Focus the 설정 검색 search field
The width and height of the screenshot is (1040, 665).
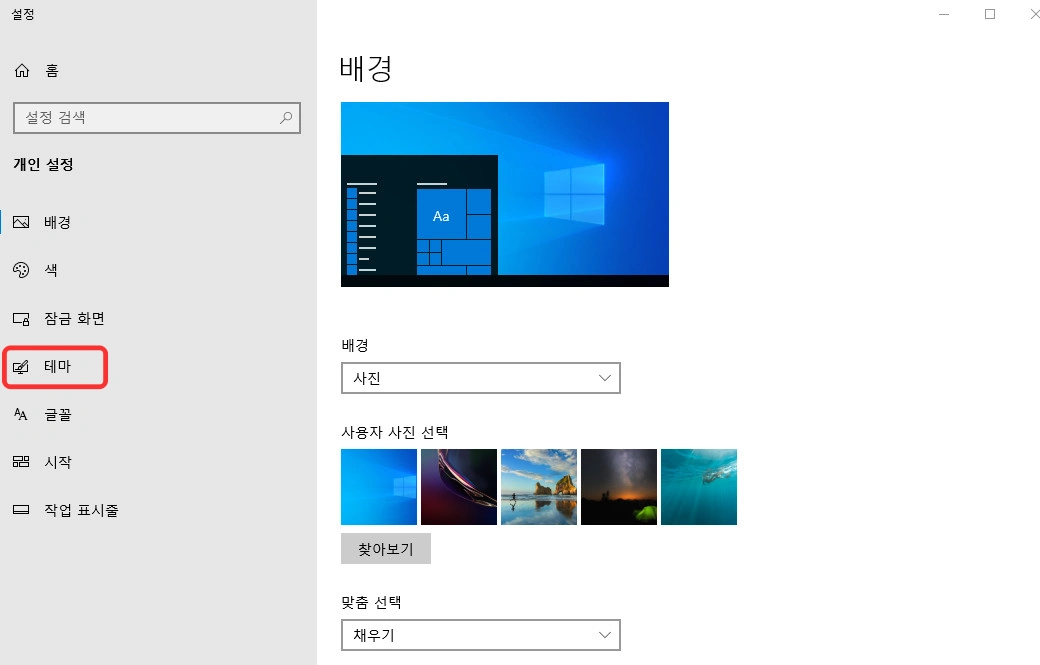(x=157, y=118)
